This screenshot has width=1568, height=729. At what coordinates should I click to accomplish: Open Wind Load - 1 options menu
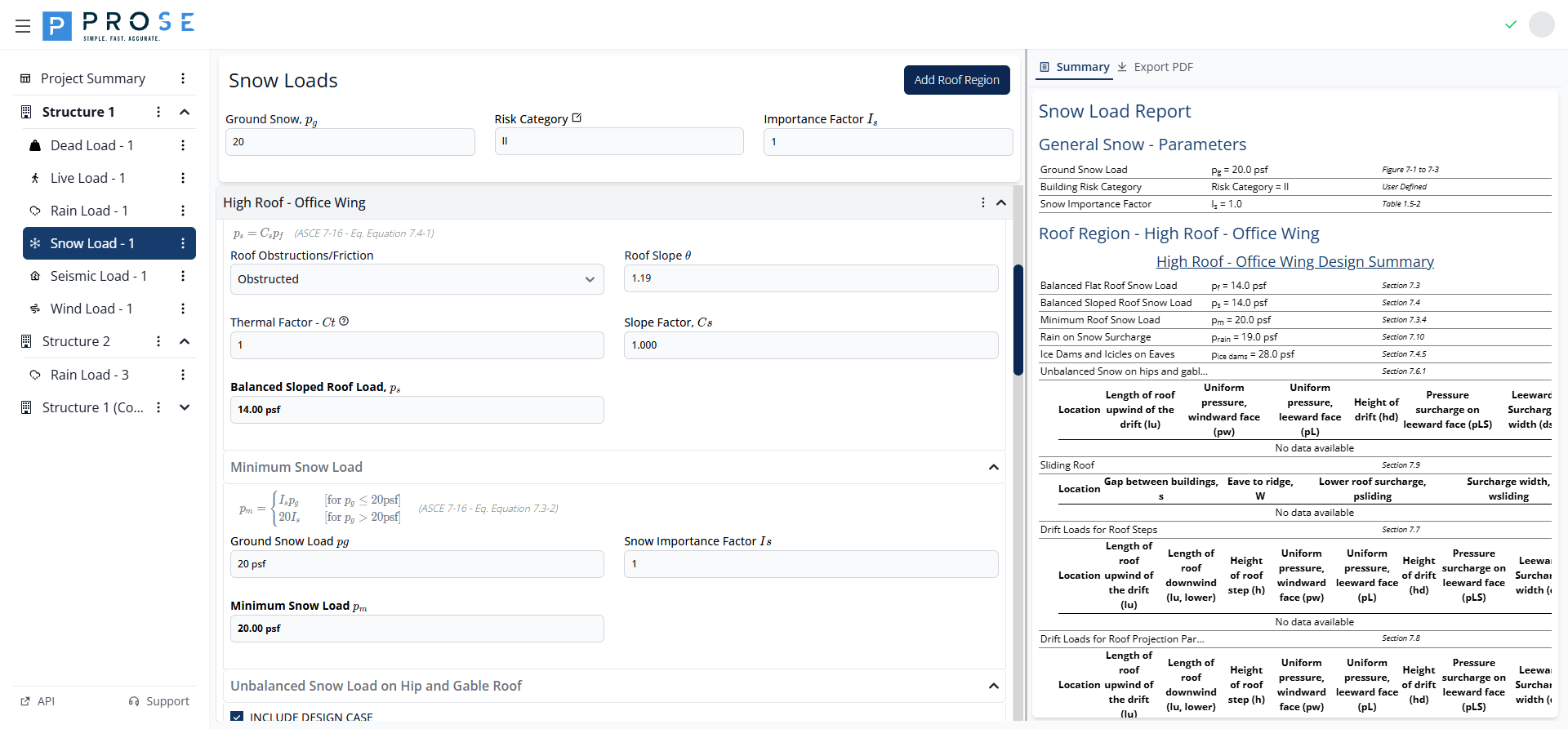click(x=183, y=309)
